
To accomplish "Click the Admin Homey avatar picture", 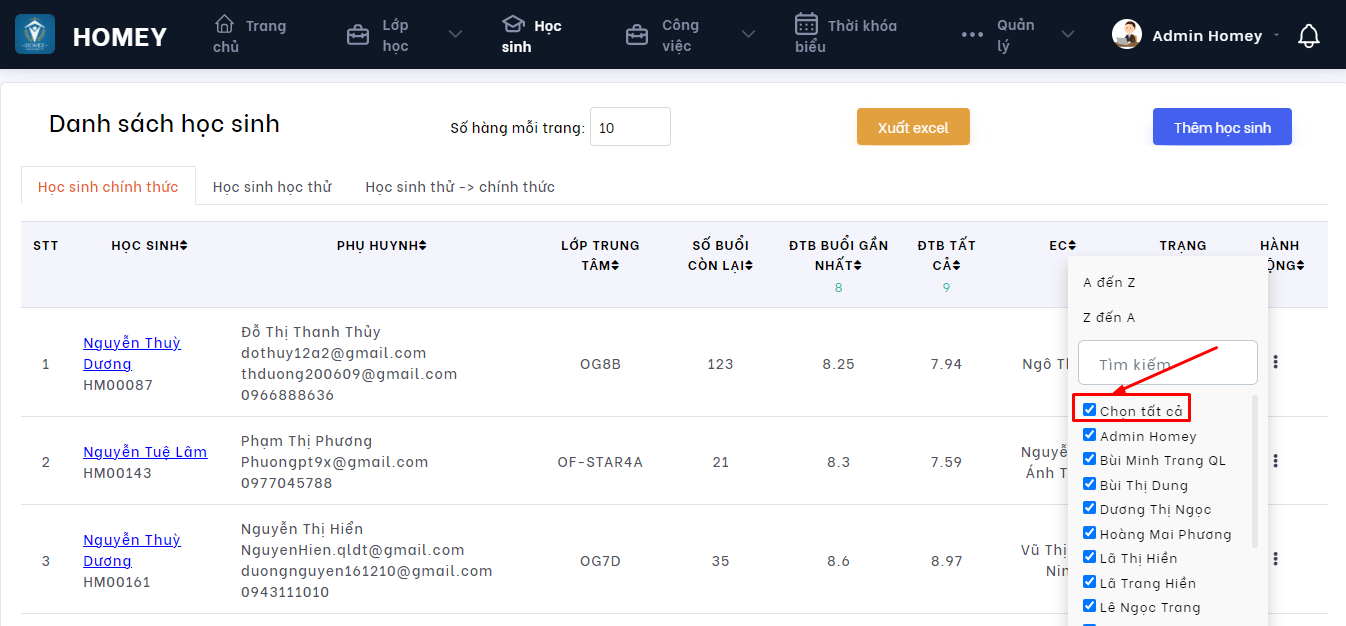I will (1127, 35).
